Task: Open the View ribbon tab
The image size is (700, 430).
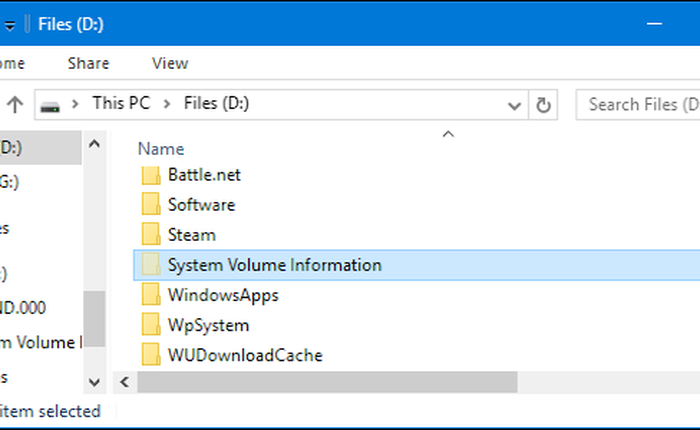Action: [x=170, y=63]
